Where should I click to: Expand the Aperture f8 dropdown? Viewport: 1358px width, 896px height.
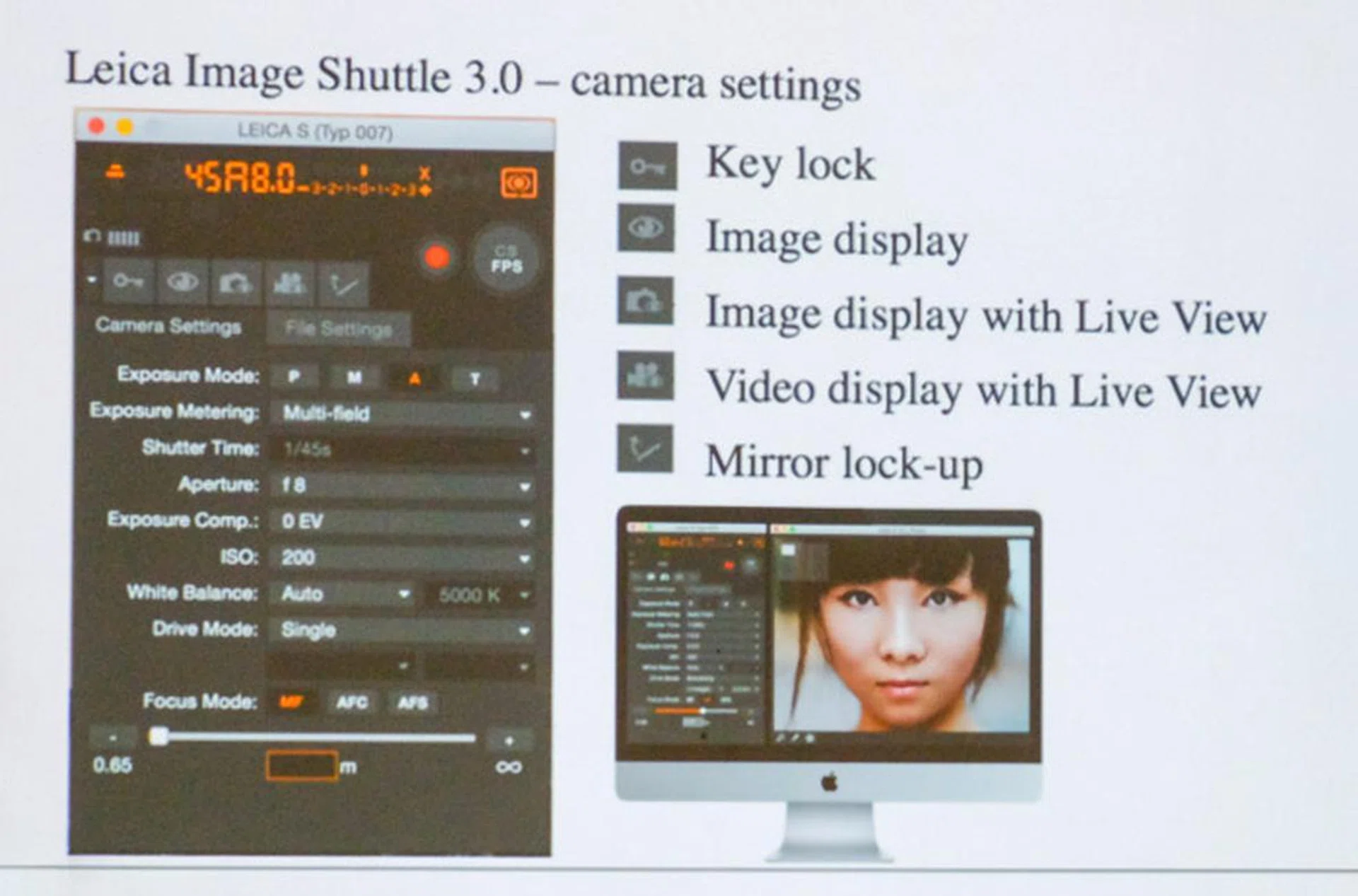pos(402,486)
